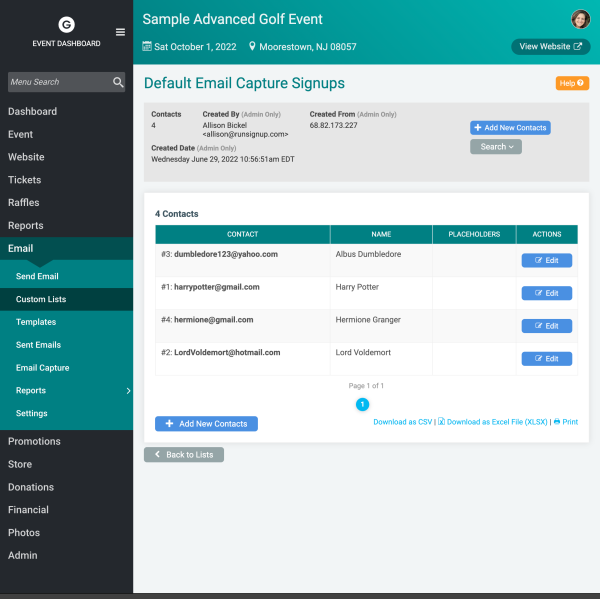Click the GiveSignup G logo
600x599 pixels.
pos(66,25)
